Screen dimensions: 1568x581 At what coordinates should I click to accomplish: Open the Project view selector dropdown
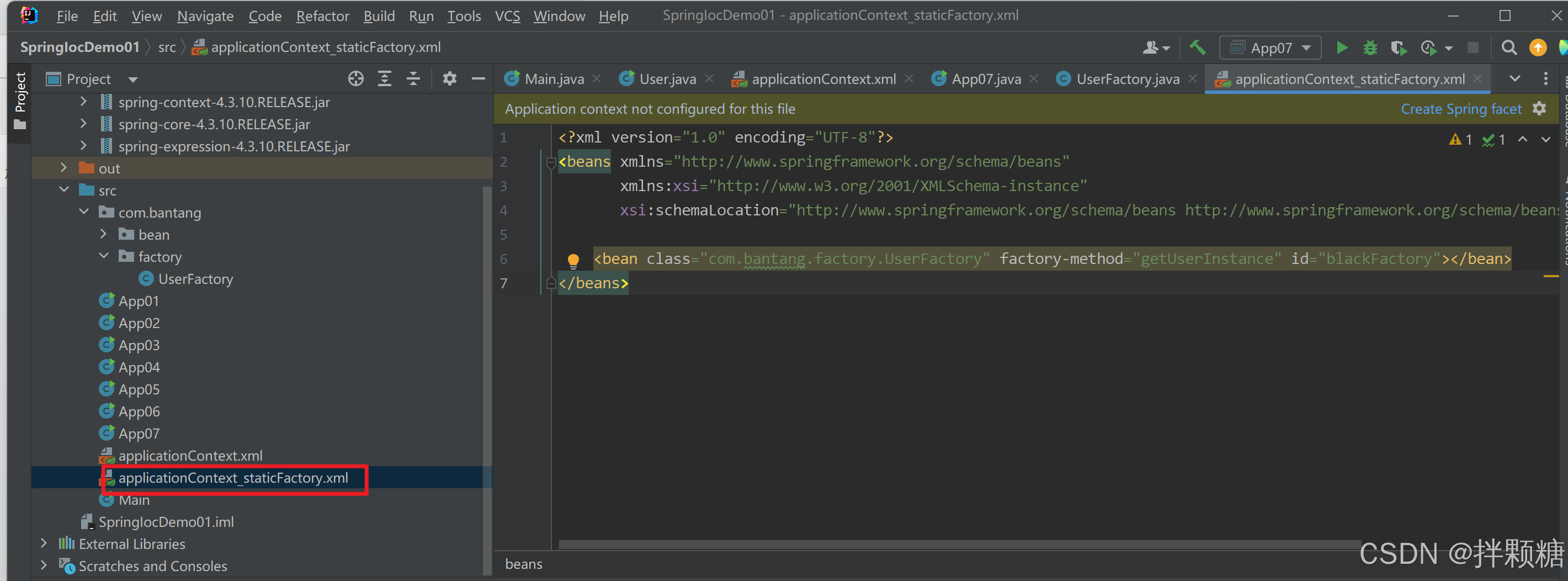pos(93,78)
